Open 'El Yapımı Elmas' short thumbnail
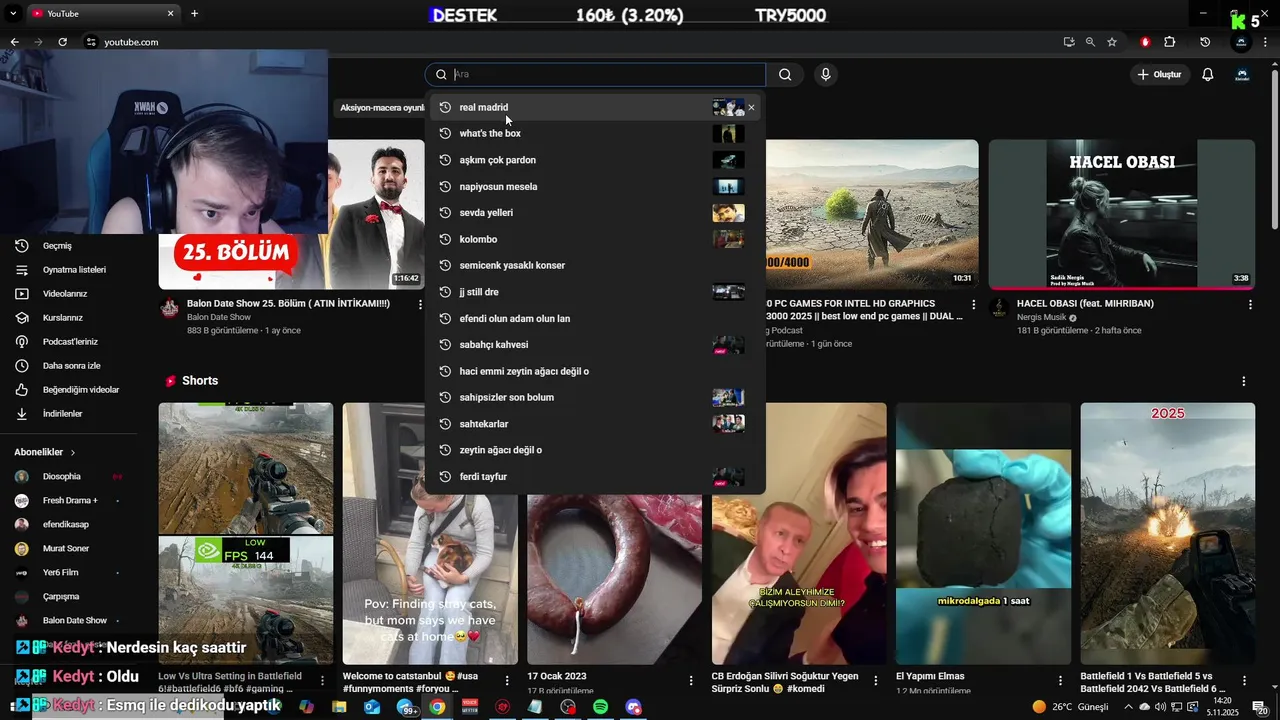The height and width of the screenshot is (720, 1280). click(x=983, y=534)
